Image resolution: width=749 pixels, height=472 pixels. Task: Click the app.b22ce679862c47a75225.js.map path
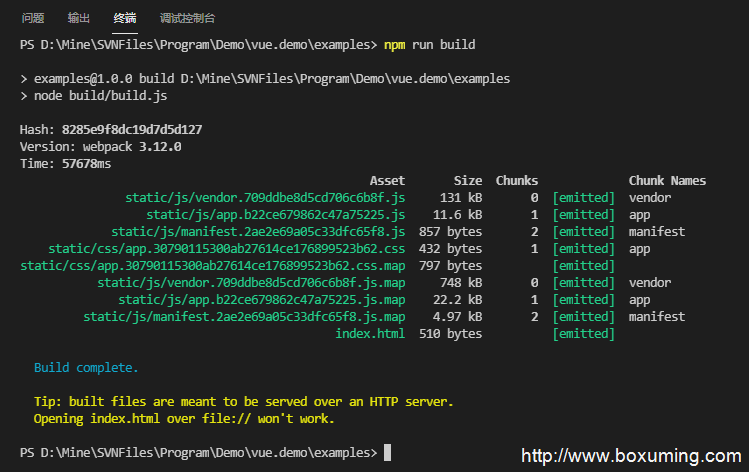[x=262, y=300]
